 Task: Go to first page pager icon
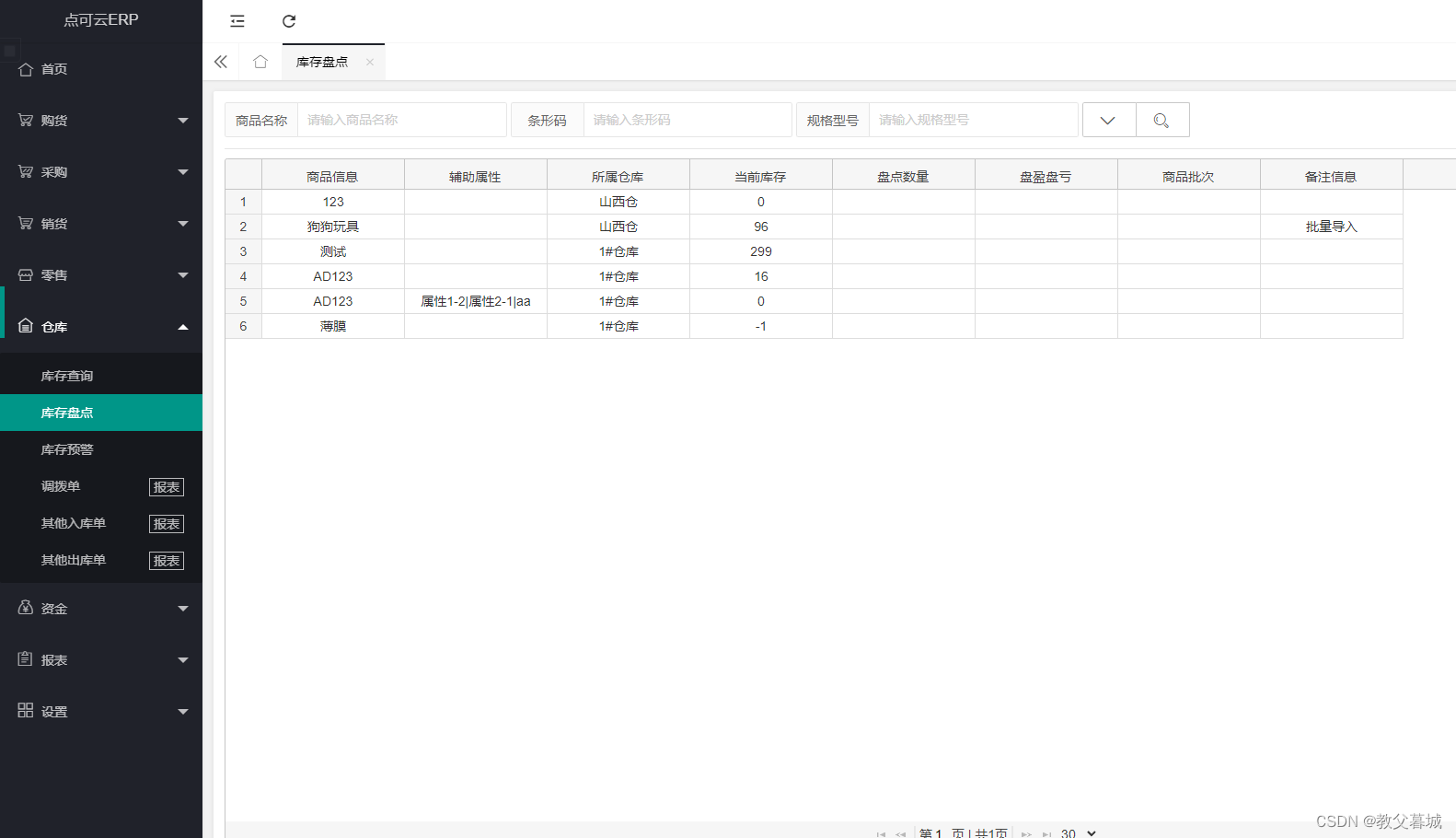(x=881, y=834)
